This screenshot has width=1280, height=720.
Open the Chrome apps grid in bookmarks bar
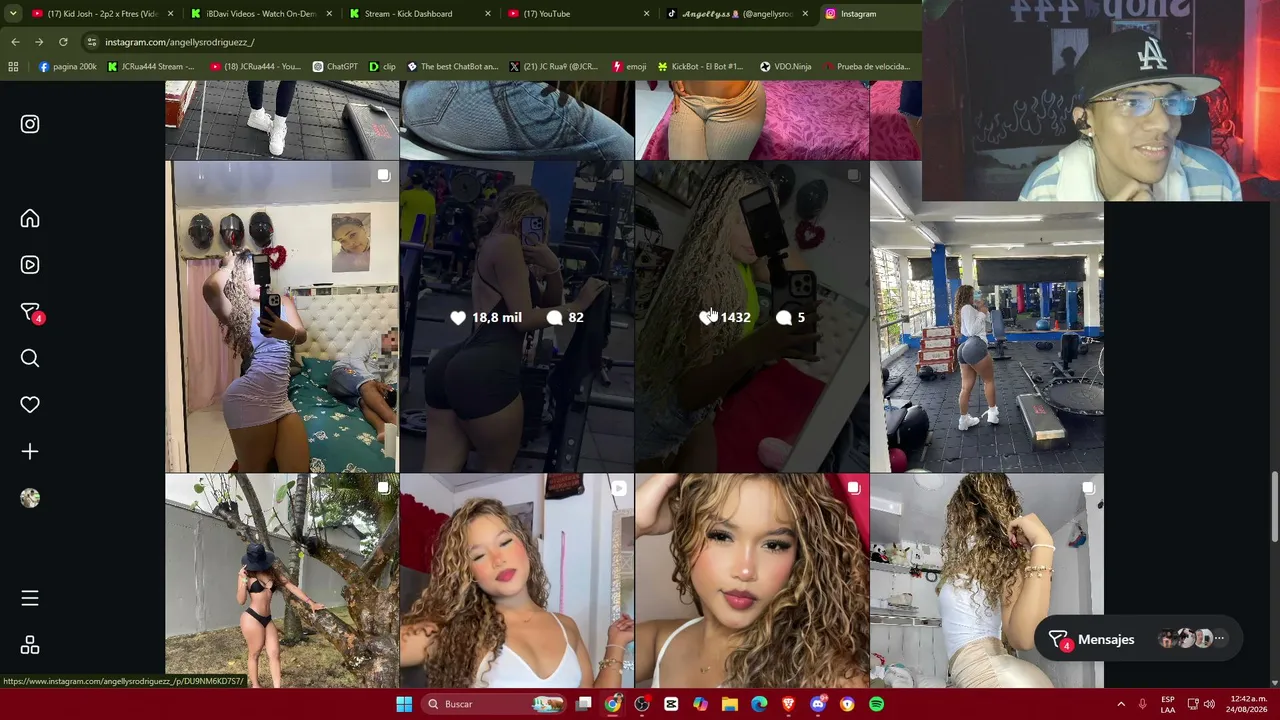[13, 67]
